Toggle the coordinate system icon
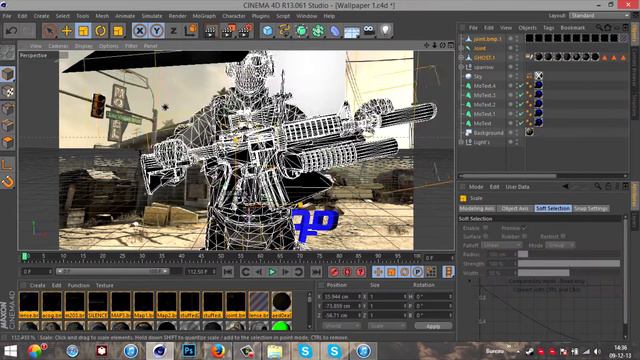 click(x=191, y=31)
